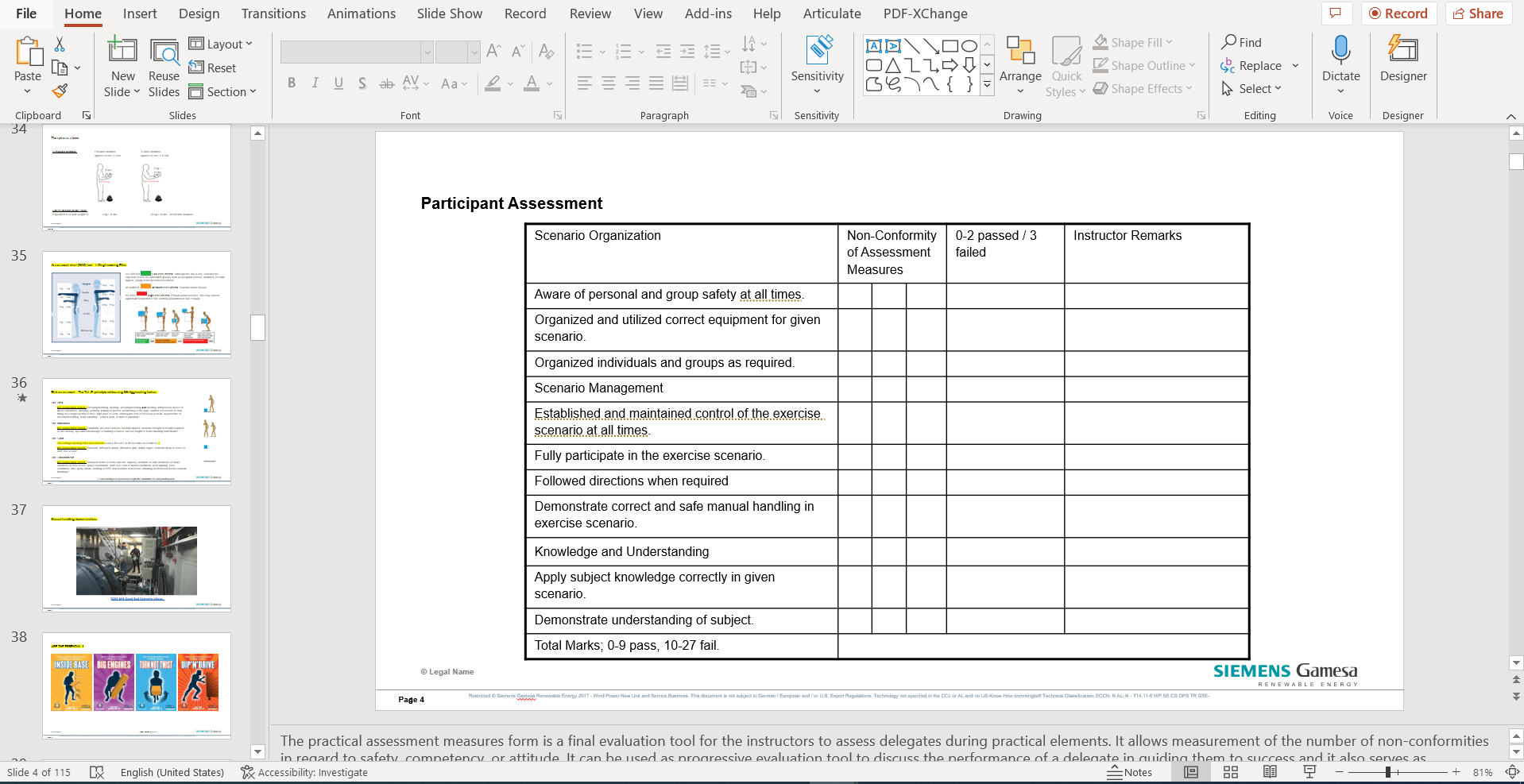Click the Center text alignment icon
This screenshot has width=1524, height=784.
pos(609,83)
